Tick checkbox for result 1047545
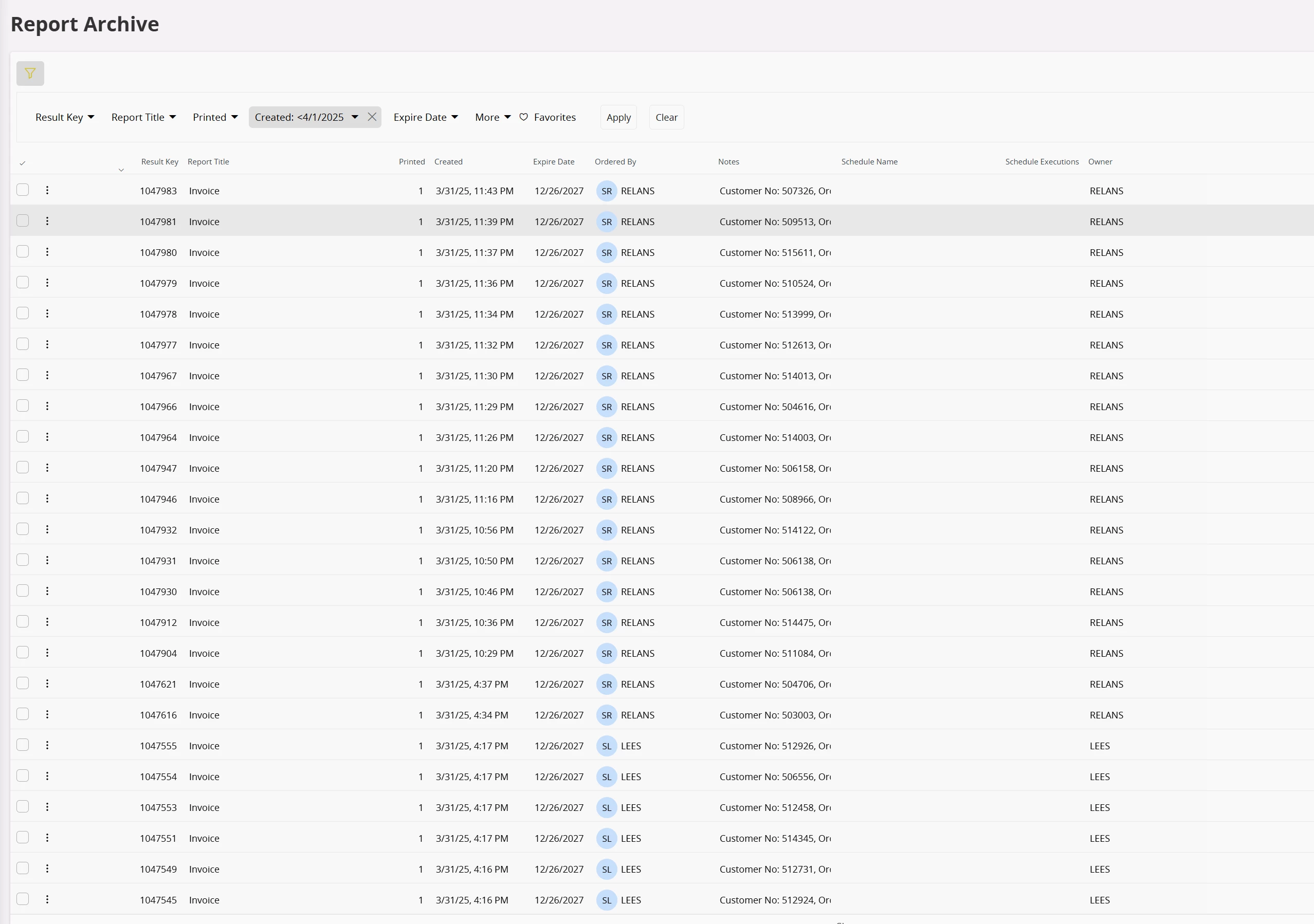 click(x=23, y=900)
